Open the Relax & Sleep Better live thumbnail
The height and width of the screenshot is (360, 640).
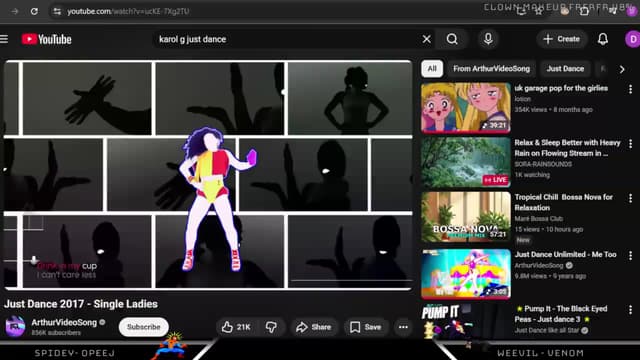(466, 162)
